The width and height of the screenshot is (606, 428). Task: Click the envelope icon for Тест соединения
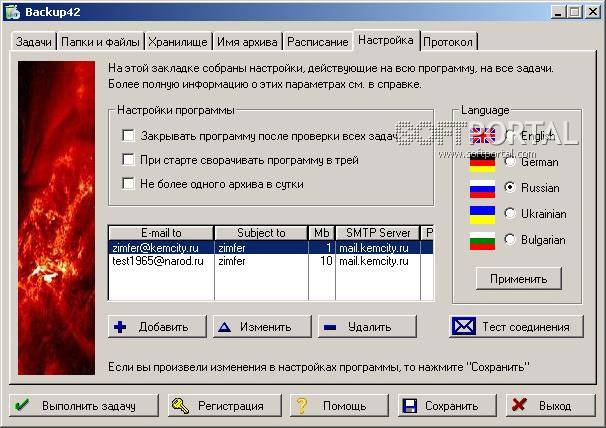coord(464,326)
